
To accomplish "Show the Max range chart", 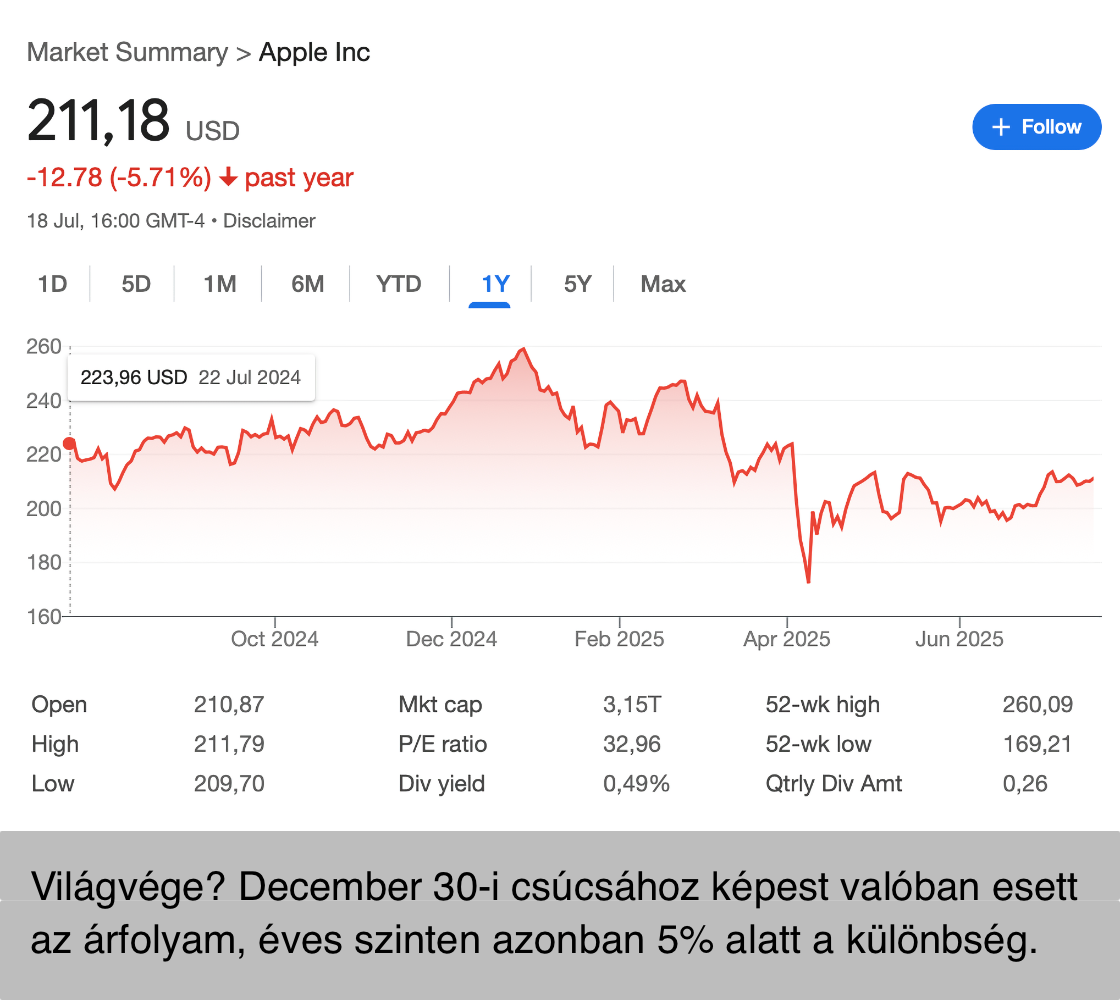I will [663, 284].
